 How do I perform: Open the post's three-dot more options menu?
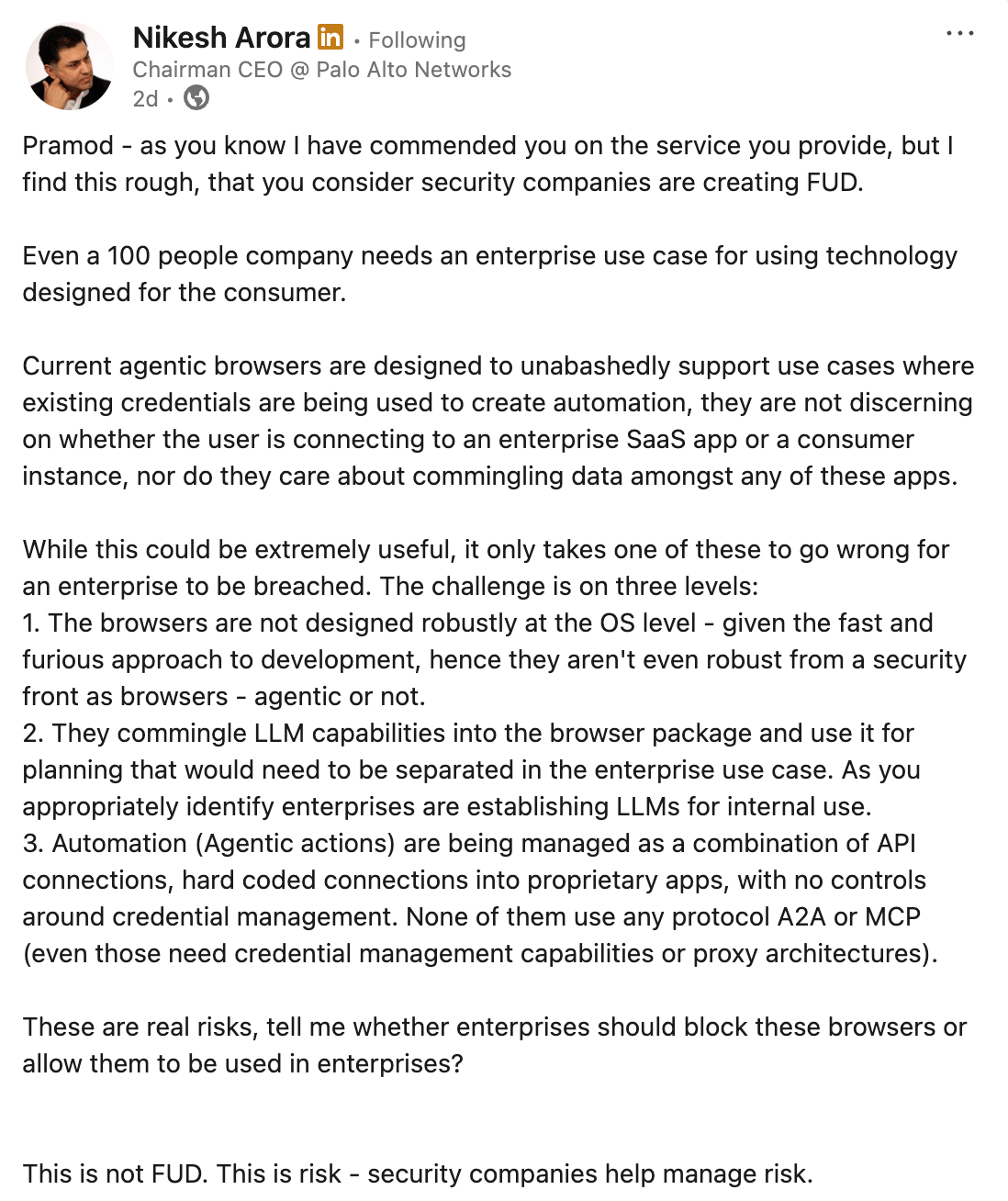[x=959, y=33]
